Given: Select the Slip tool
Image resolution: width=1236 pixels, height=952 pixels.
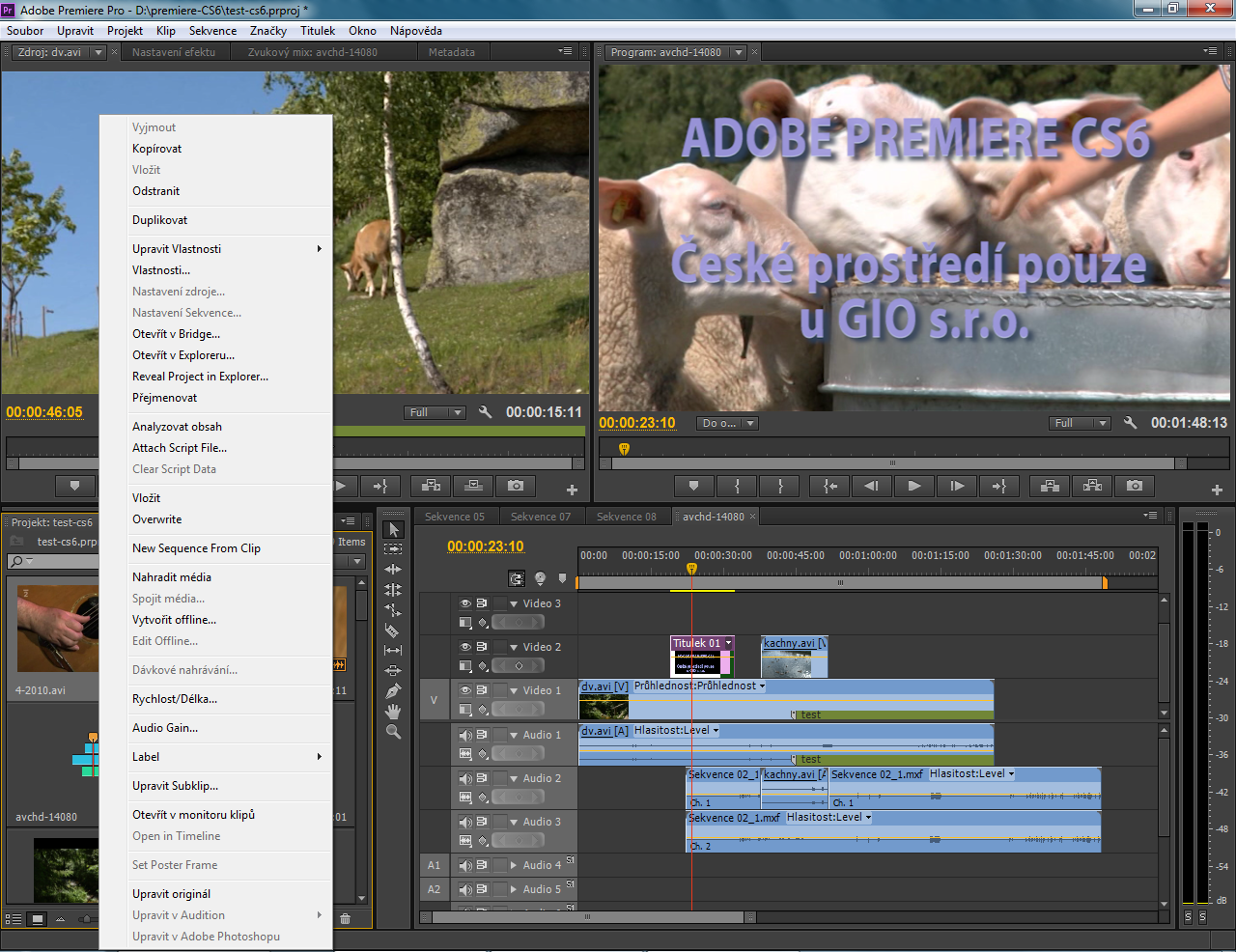Looking at the screenshot, I should 393,651.
